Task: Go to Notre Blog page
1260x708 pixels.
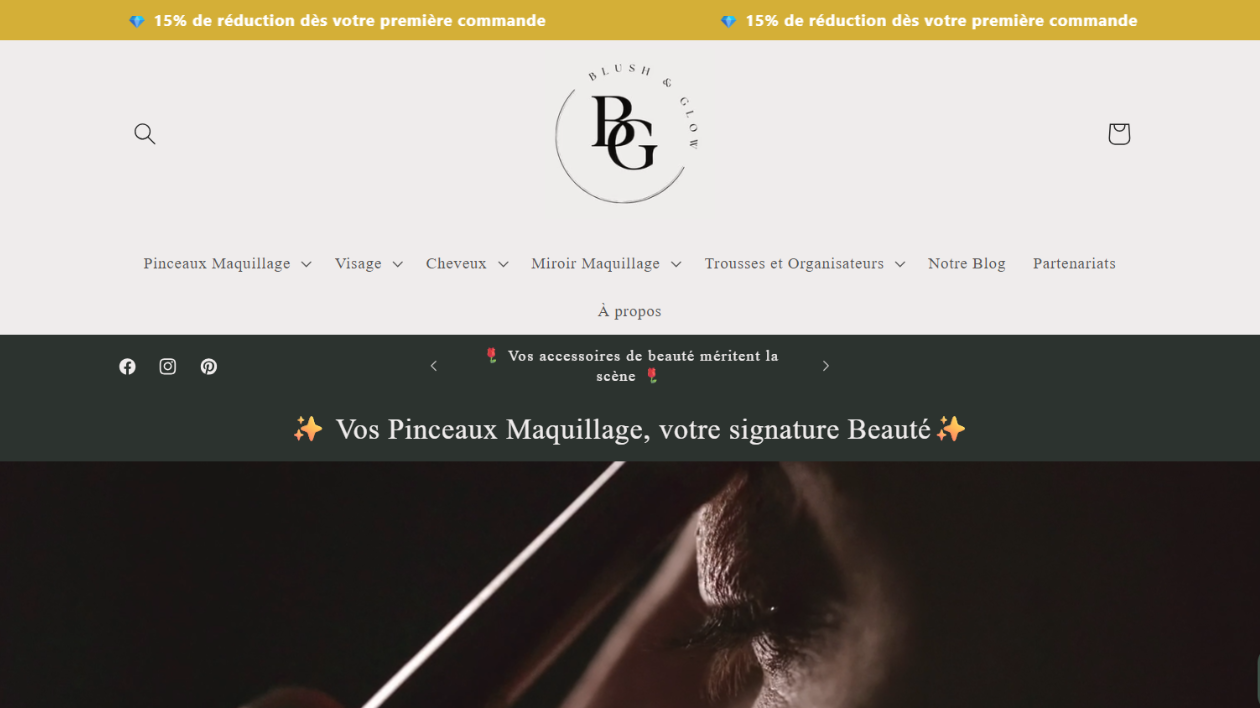Action: [x=967, y=264]
